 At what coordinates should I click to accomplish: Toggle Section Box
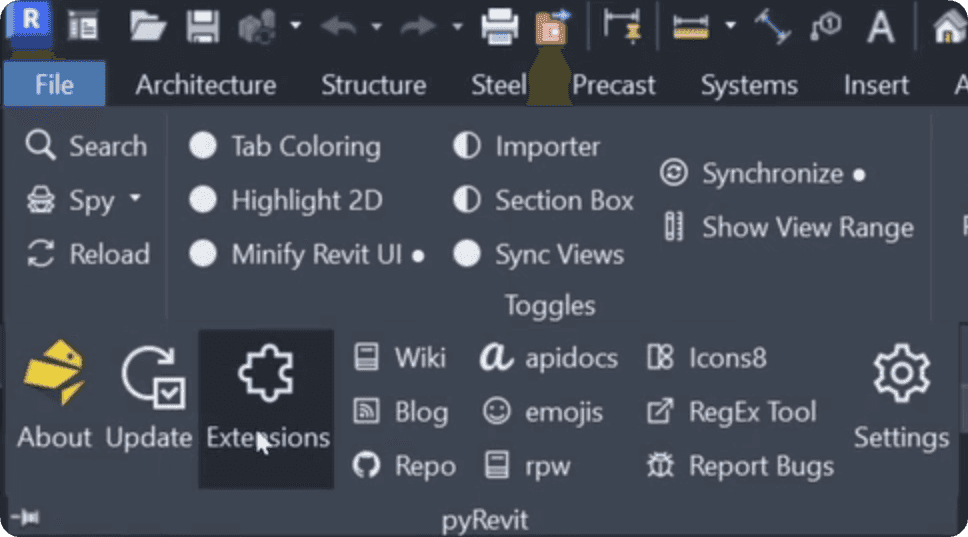point(543,200)
